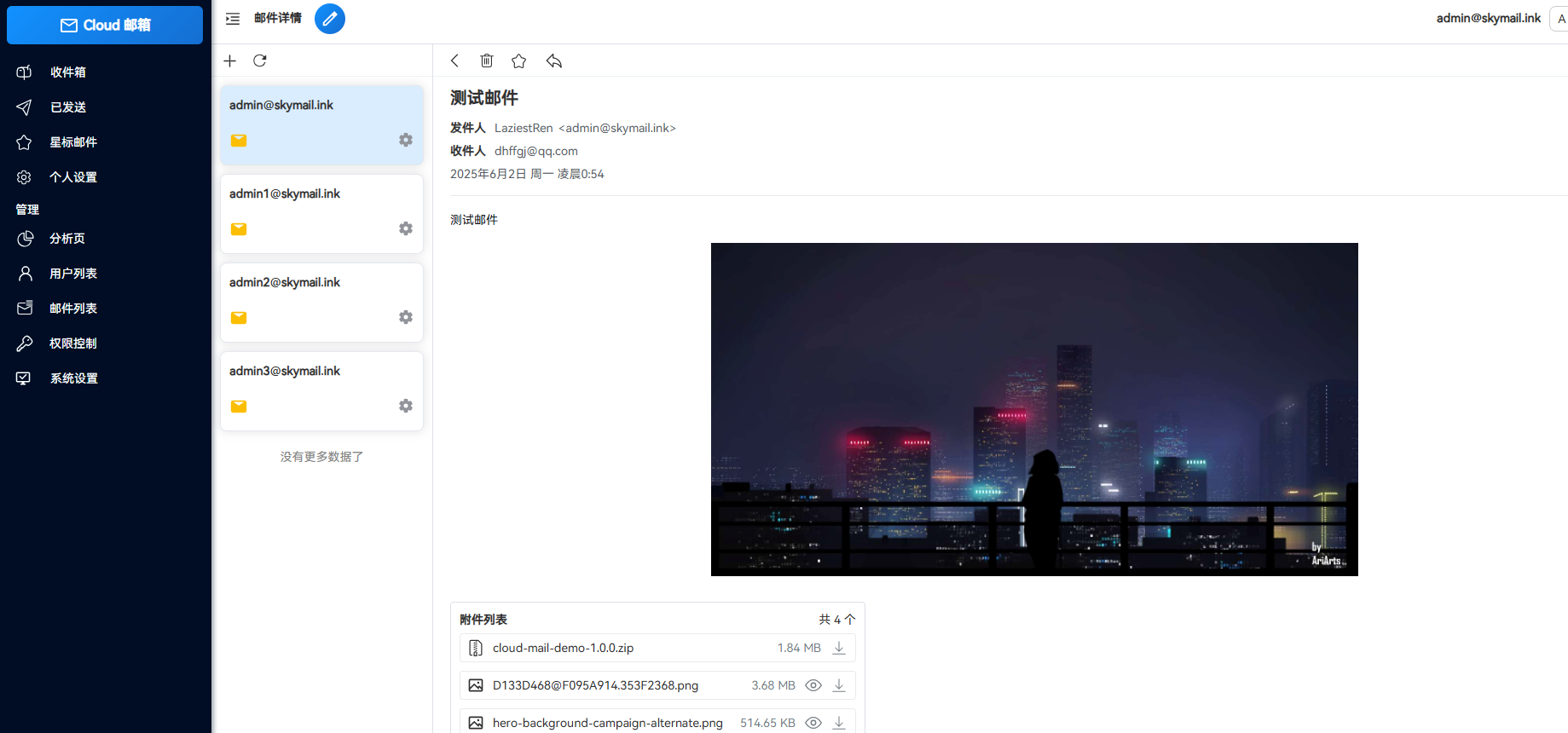Click the date 2025年6月2日 周一 凌晨0:54
Screen dimensions: 1568x733
point(527,174)
